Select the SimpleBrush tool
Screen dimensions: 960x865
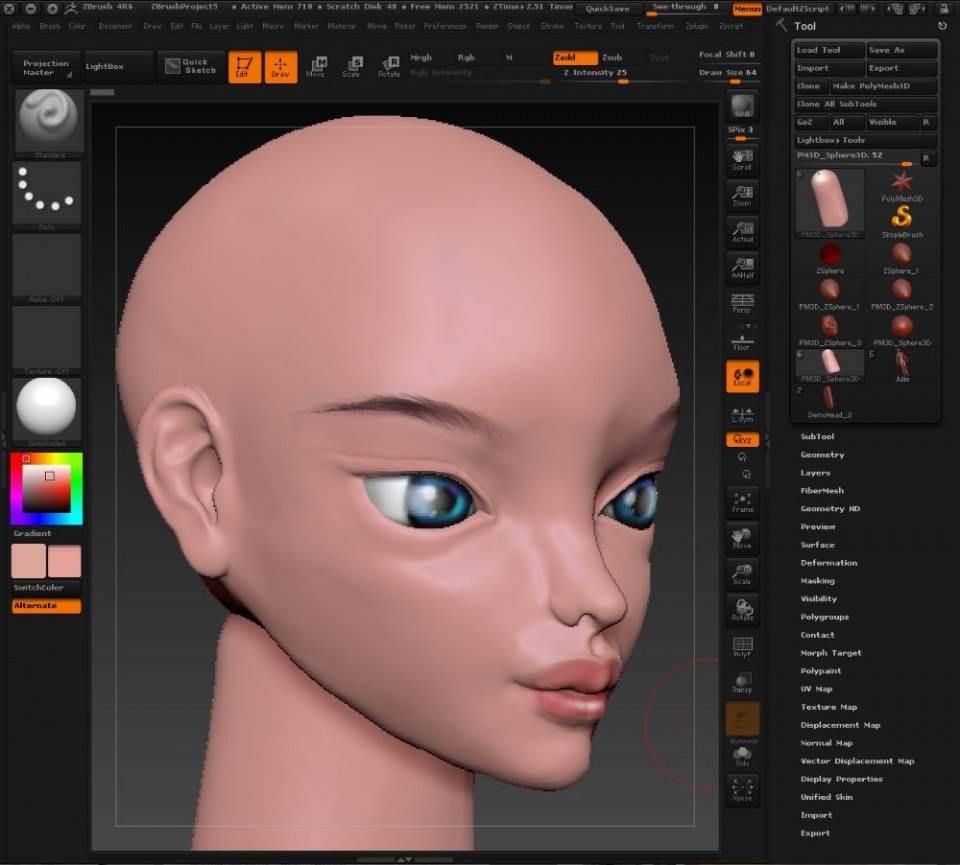[x=901, y=222]
